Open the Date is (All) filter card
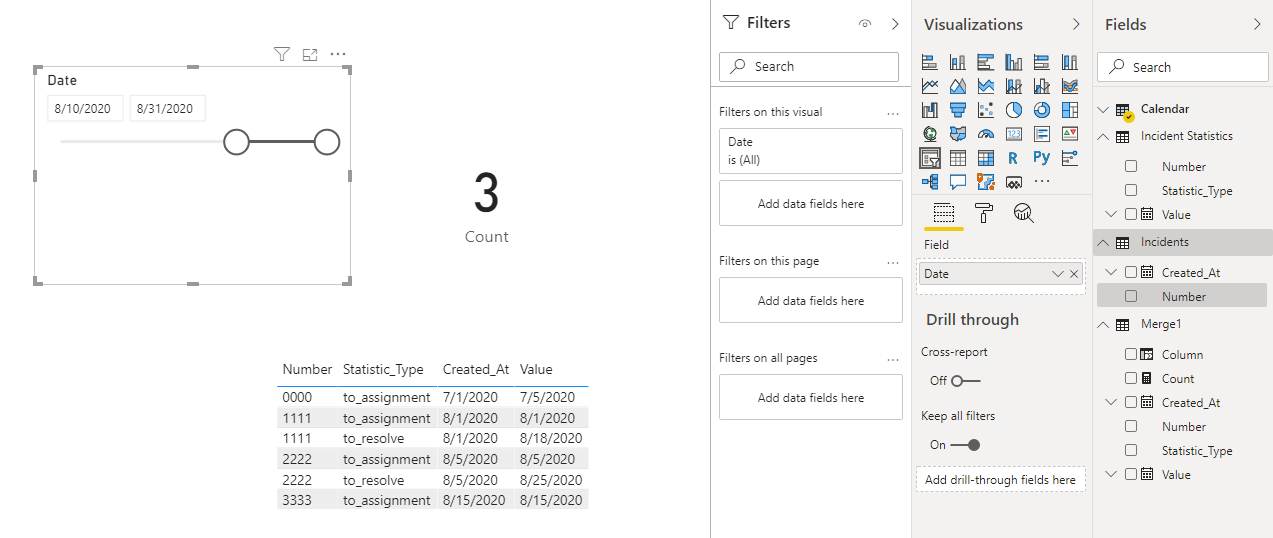The image size is (1273, 538). [x=811, y=151]
